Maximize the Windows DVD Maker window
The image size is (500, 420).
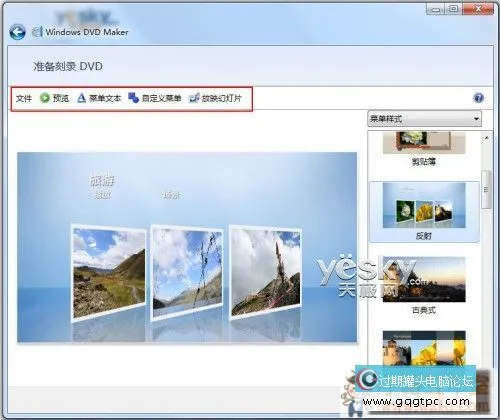(x=453, y=9)
